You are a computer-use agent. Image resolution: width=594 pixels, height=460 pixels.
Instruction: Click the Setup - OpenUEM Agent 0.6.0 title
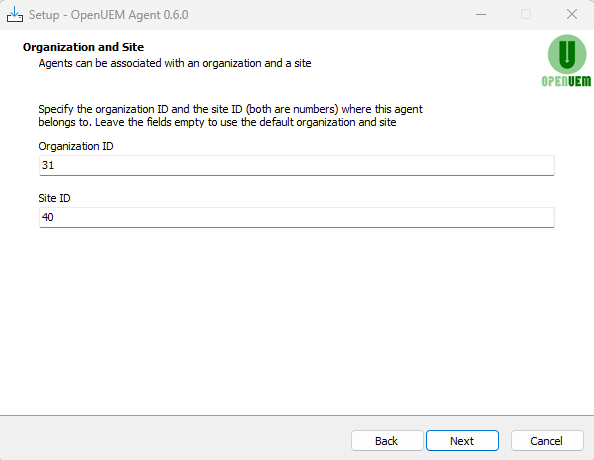(x=108, y=15)
